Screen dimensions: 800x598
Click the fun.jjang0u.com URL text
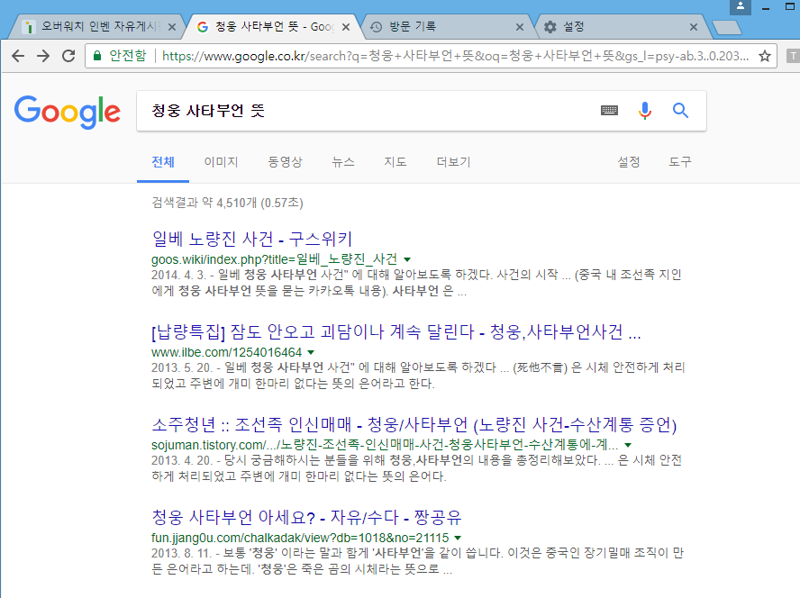pos(300,538)
